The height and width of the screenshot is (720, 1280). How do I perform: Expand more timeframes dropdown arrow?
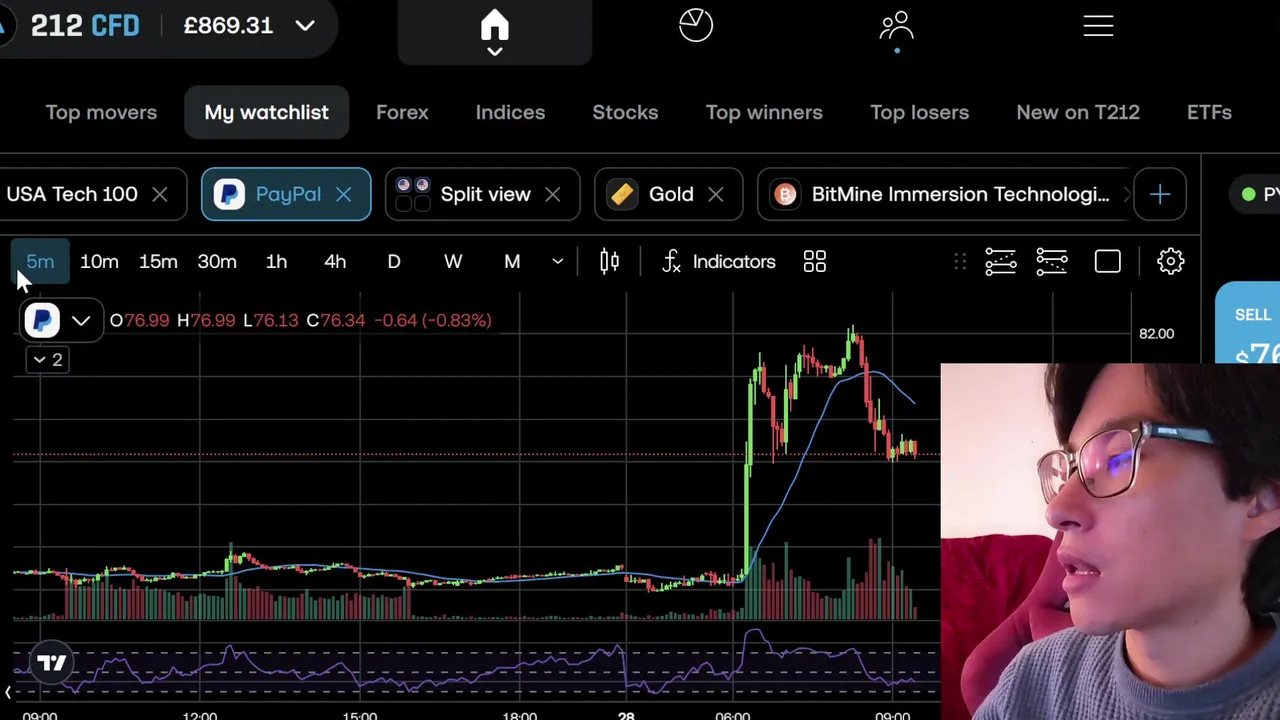[557, 262]
